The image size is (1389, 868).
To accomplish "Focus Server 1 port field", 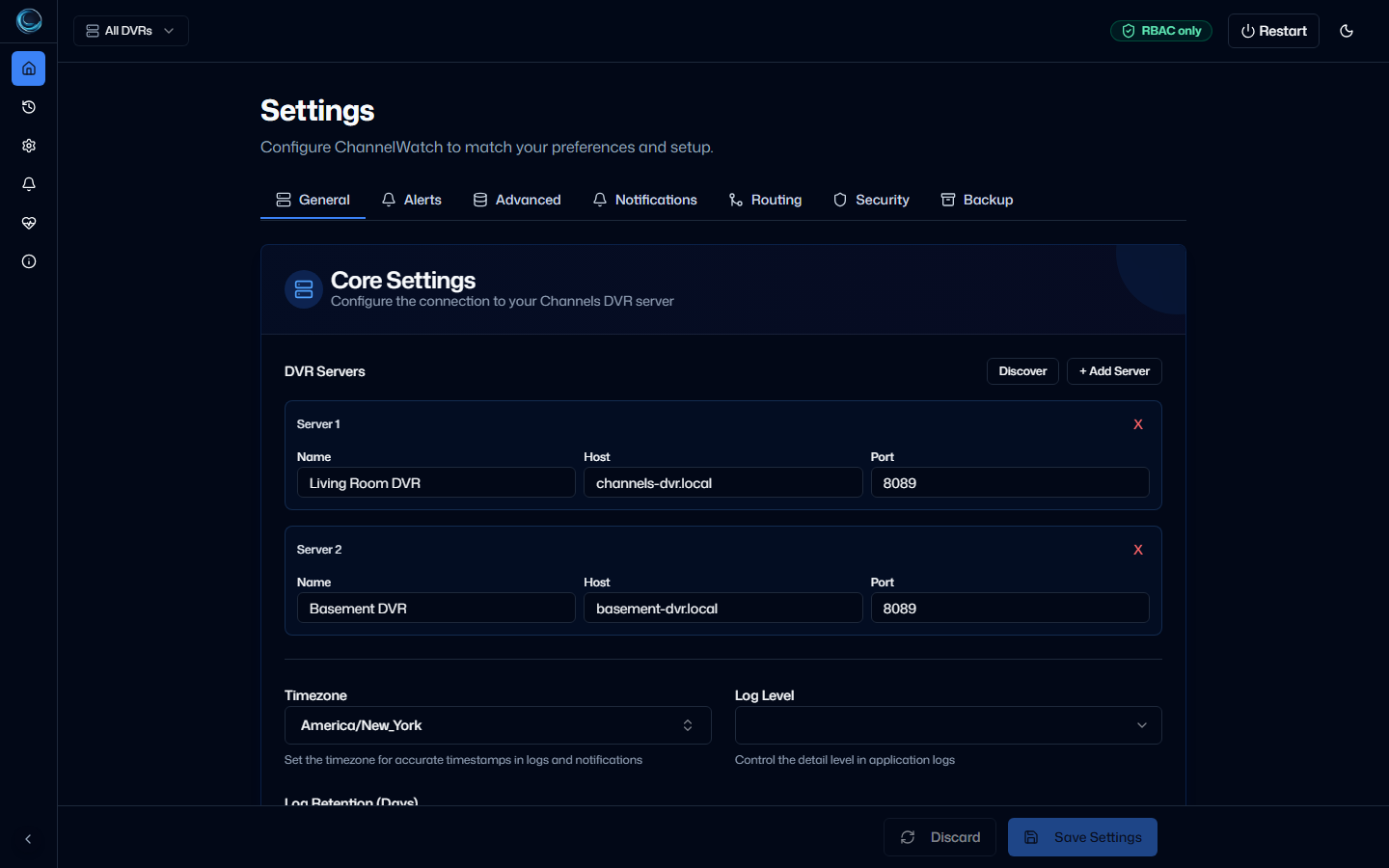I will point(1010,482).
